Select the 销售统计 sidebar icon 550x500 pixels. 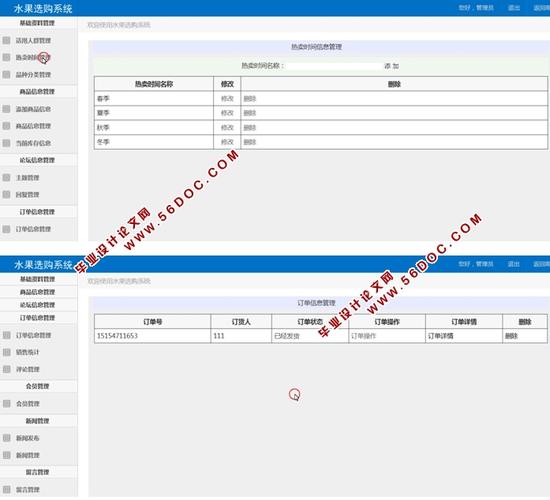click(x=6, y=352)
